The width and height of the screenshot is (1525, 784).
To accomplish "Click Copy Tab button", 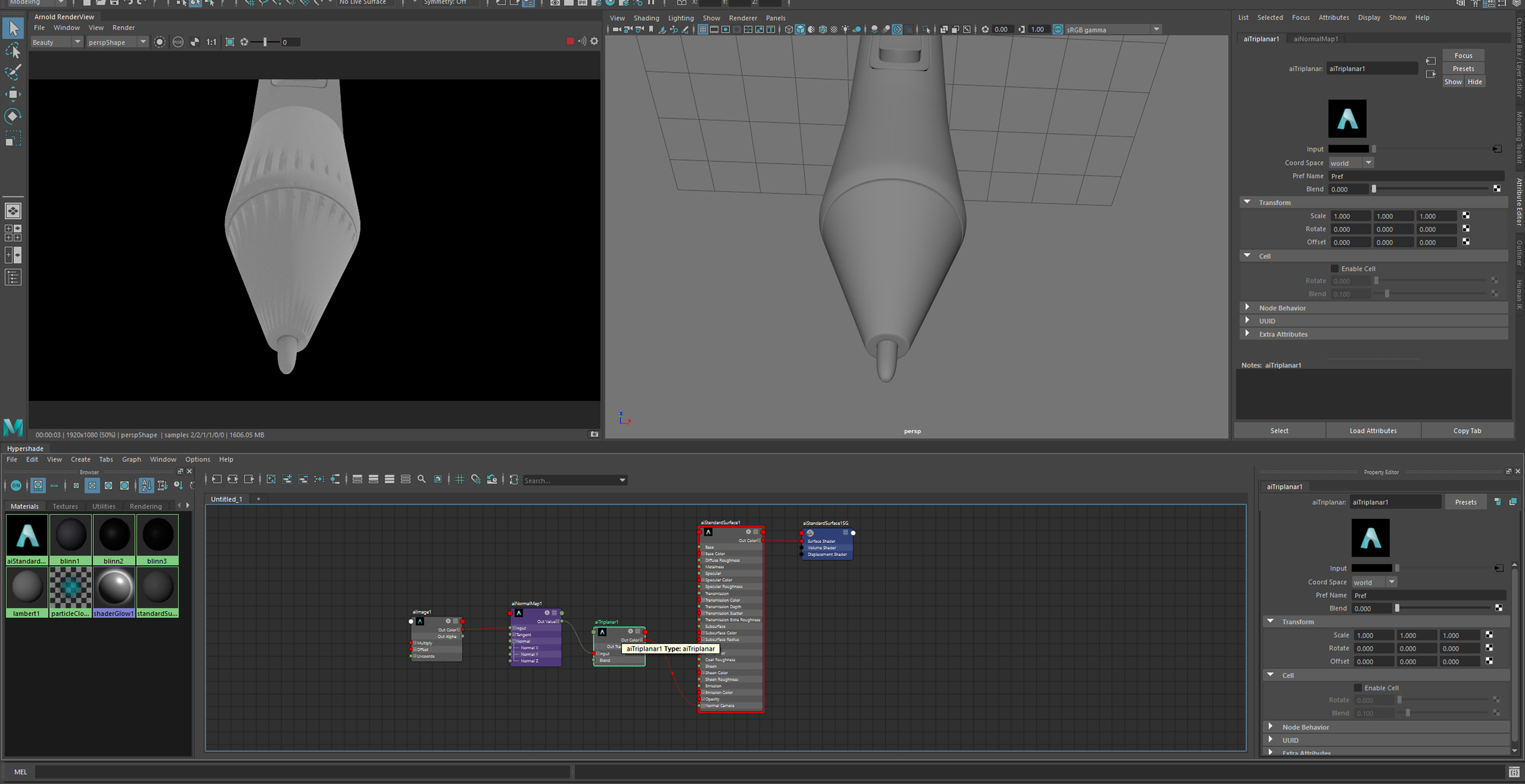I will [1467, 431].
